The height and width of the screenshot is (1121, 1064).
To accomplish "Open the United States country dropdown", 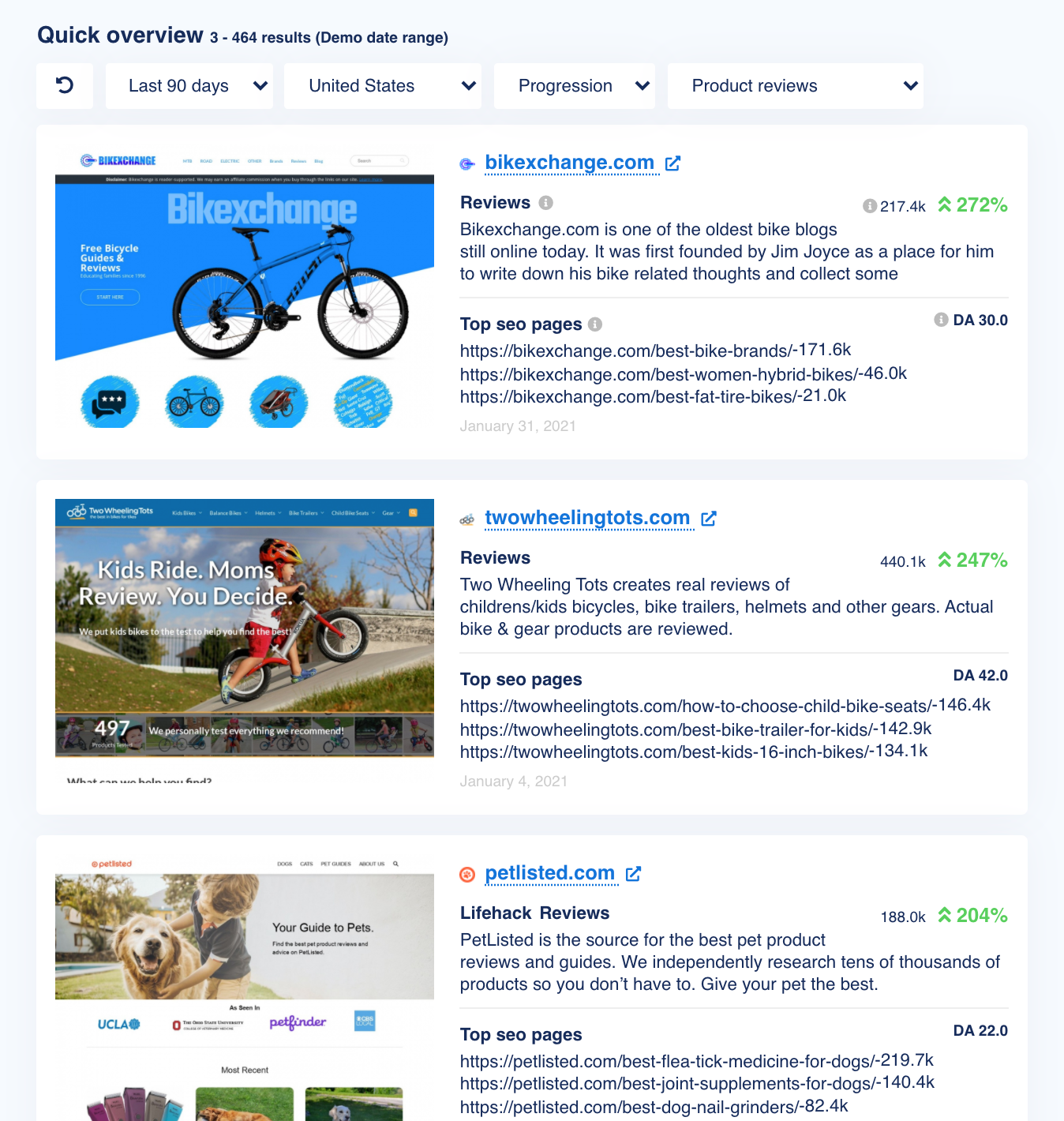I will tap(383, 86).
